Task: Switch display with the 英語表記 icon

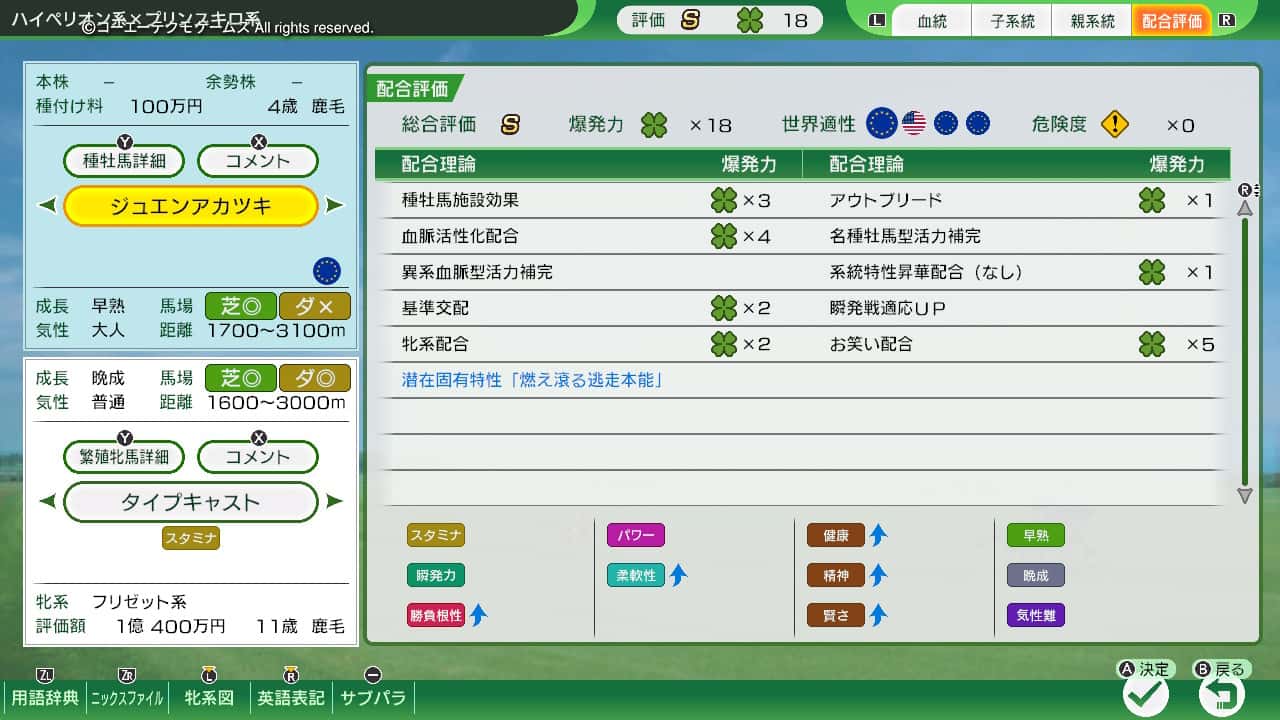Action: click(x=290, y=699)
